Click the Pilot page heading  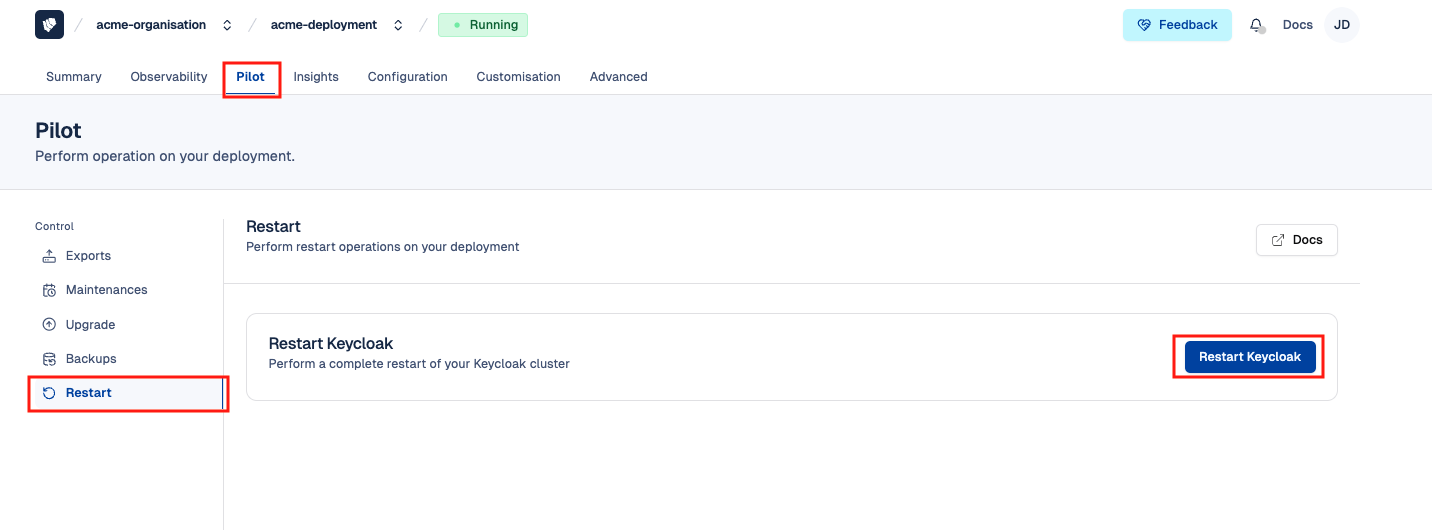58,131
